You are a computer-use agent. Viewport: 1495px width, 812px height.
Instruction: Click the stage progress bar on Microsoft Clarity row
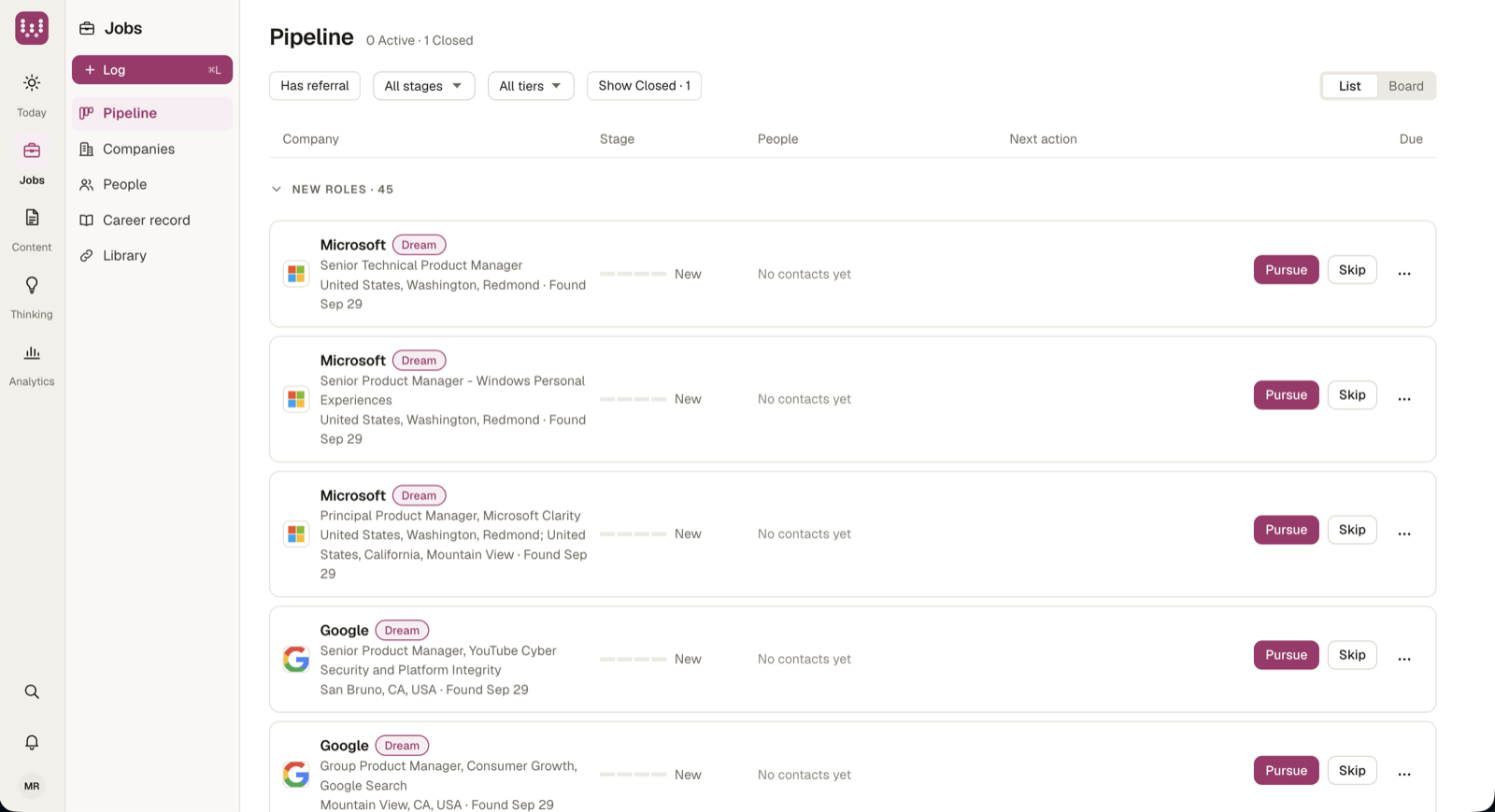coord(634,534)
